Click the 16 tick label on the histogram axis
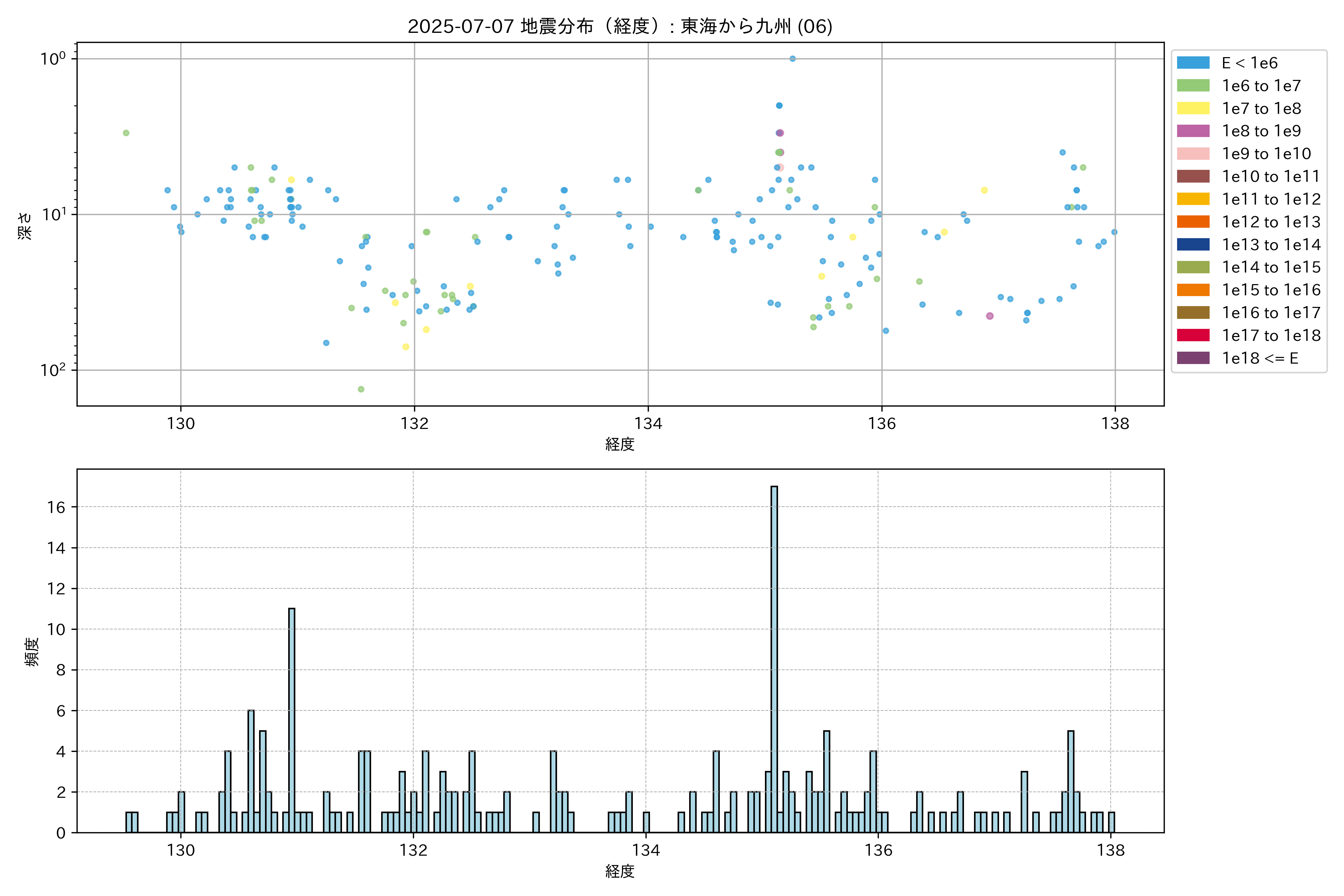 [56, 507]
